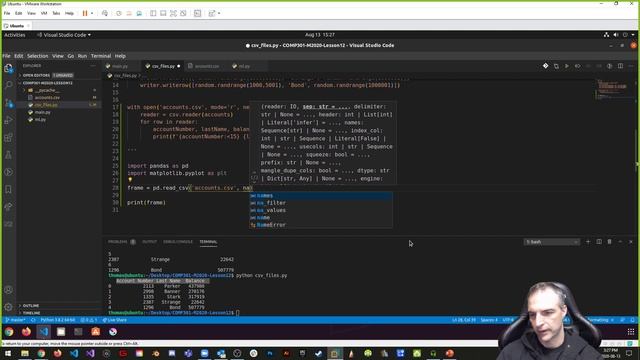
Task: Open the Extensions view
Action: tap(9, 138)
